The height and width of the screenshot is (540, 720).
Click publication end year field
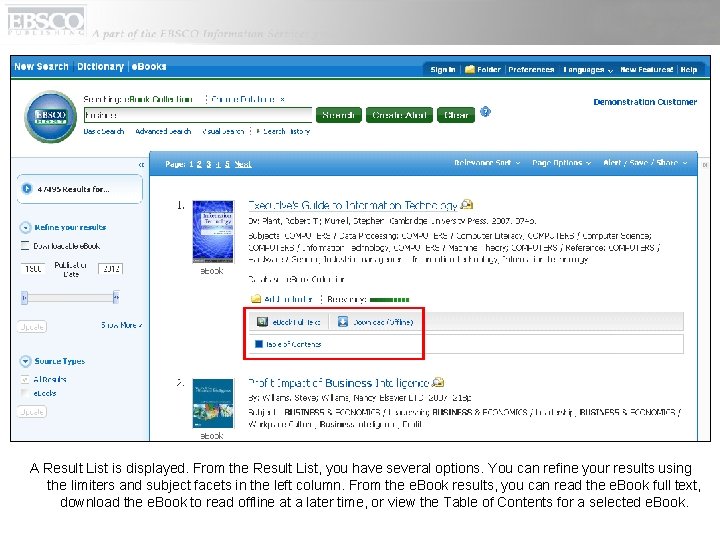tap(111, 269)
